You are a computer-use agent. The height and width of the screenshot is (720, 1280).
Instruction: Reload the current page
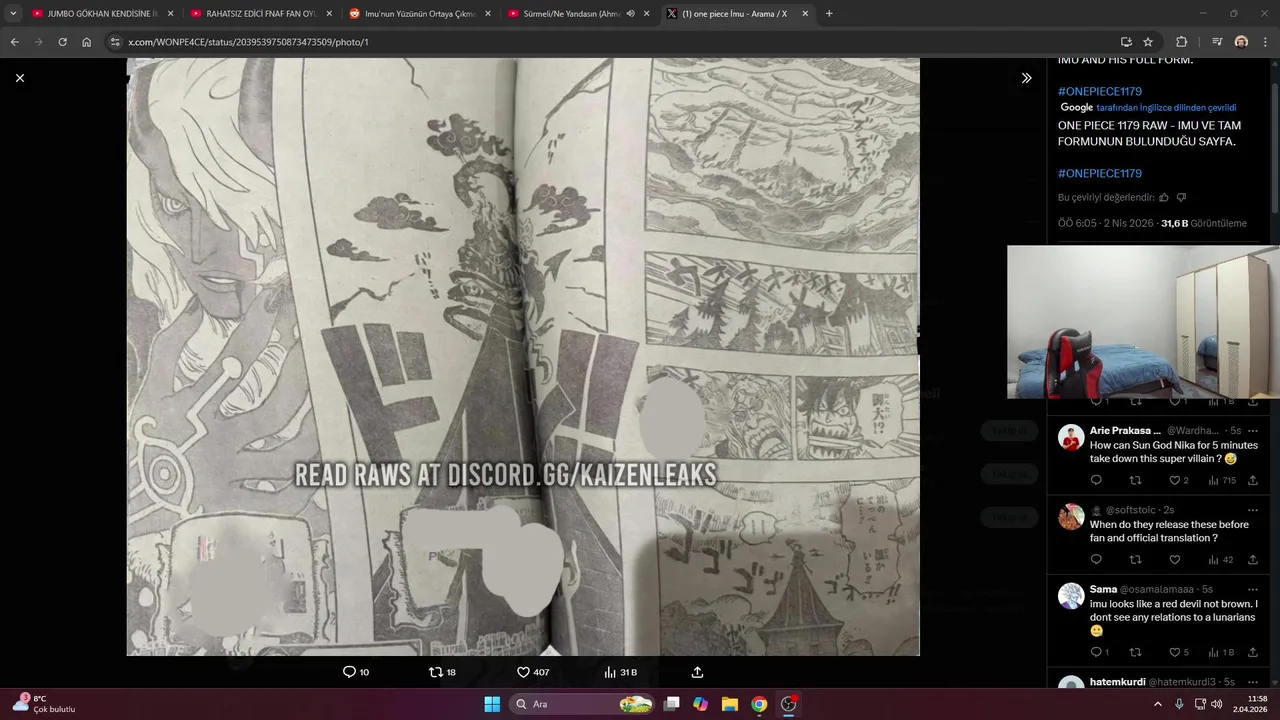tap(63, 42)
